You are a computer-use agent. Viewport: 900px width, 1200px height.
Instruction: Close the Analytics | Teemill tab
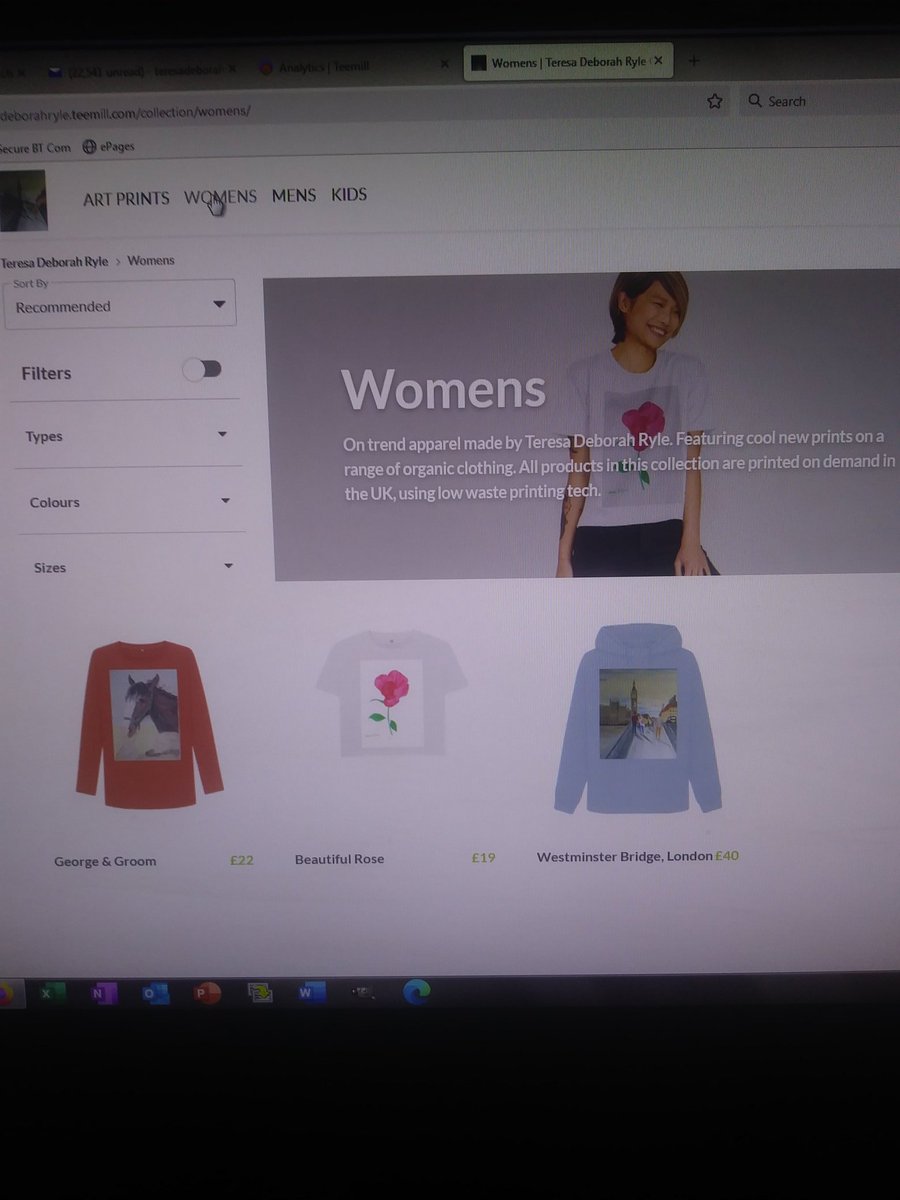pos(445,65)
